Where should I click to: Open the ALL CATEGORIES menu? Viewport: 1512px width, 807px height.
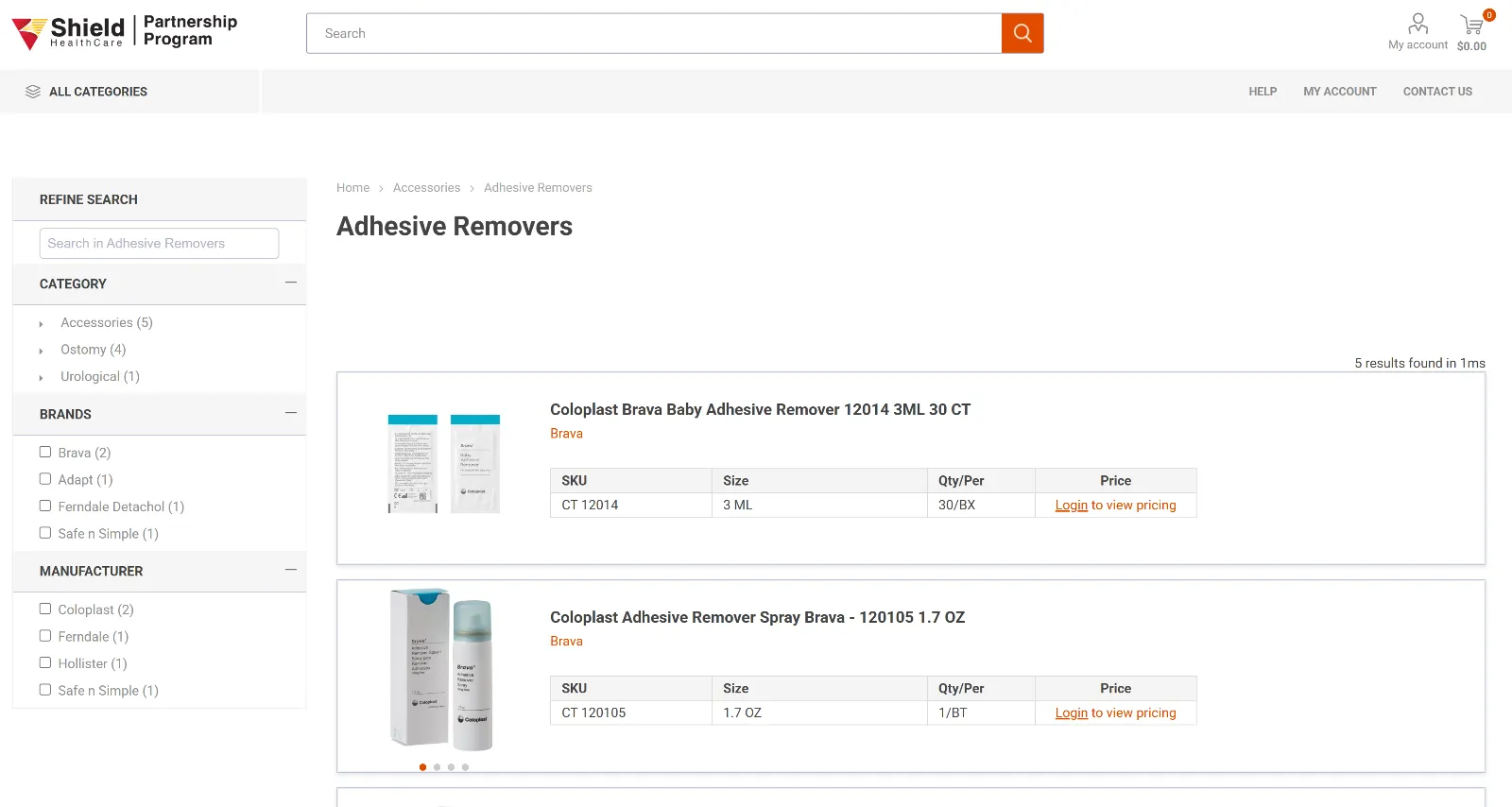click(x=98, y=92)
